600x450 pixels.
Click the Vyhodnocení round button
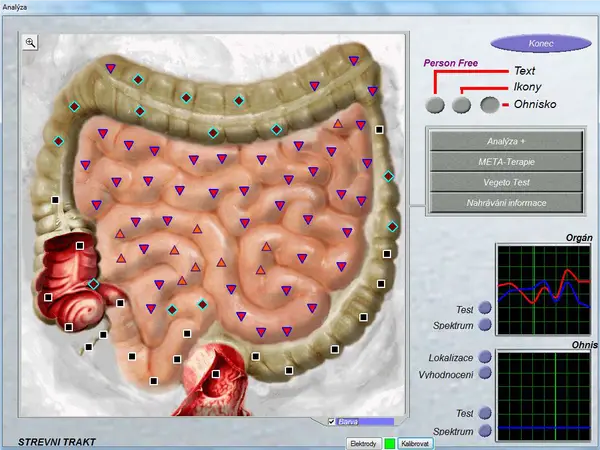(x=485, y=373)
